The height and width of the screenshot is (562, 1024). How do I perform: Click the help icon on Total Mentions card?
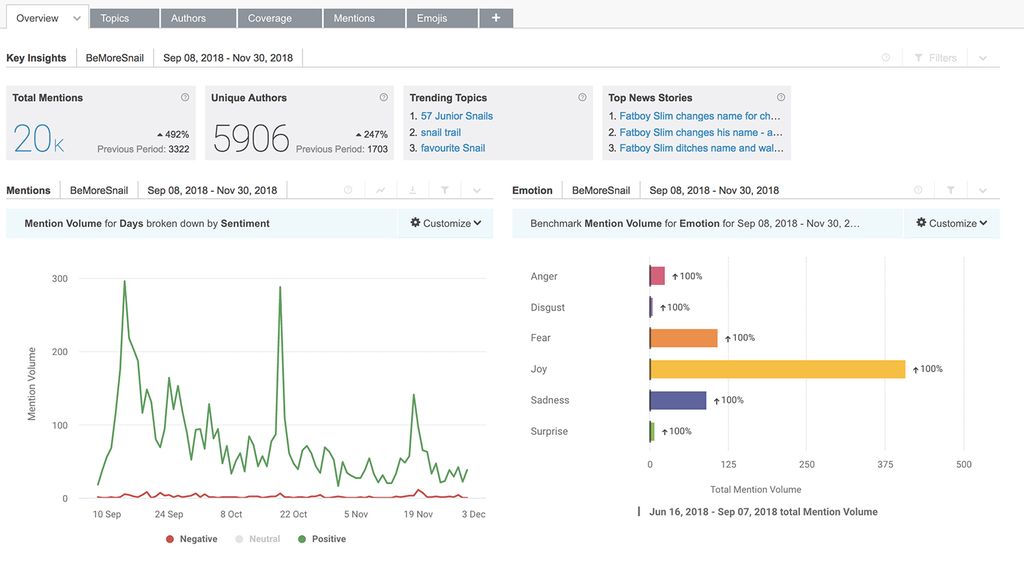(185, 98)
